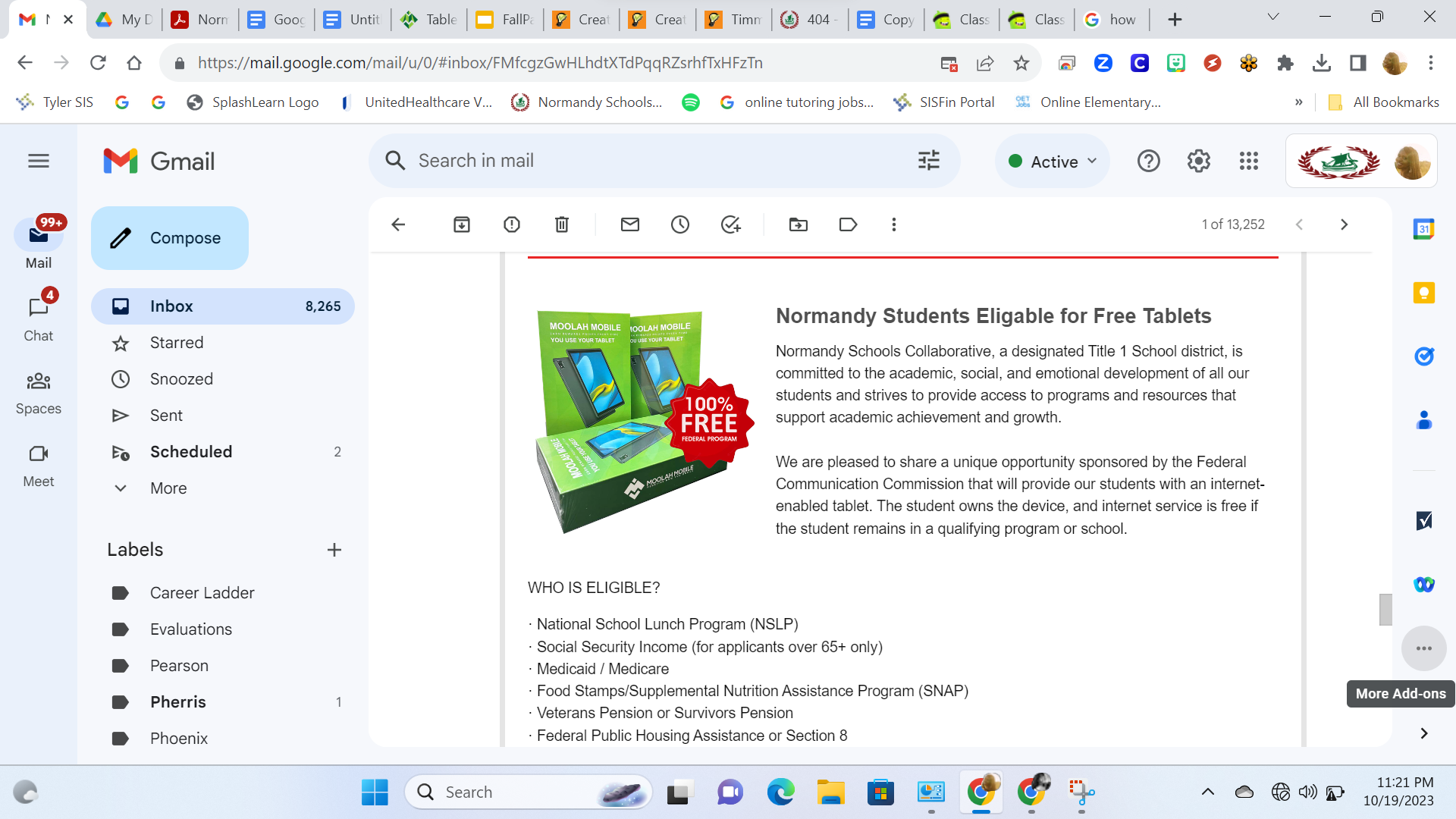Click the Compose button
The height and width of the screenshot is (819, 1456).
170,238
